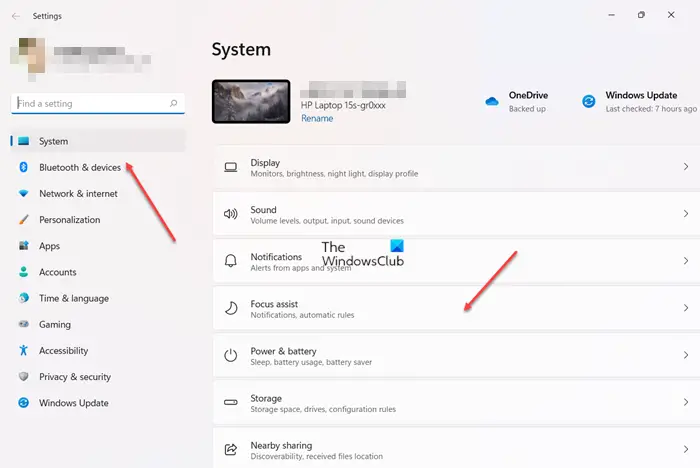Click the Find a setting search box
Screen dimensions: 700x468
(98, 104)
